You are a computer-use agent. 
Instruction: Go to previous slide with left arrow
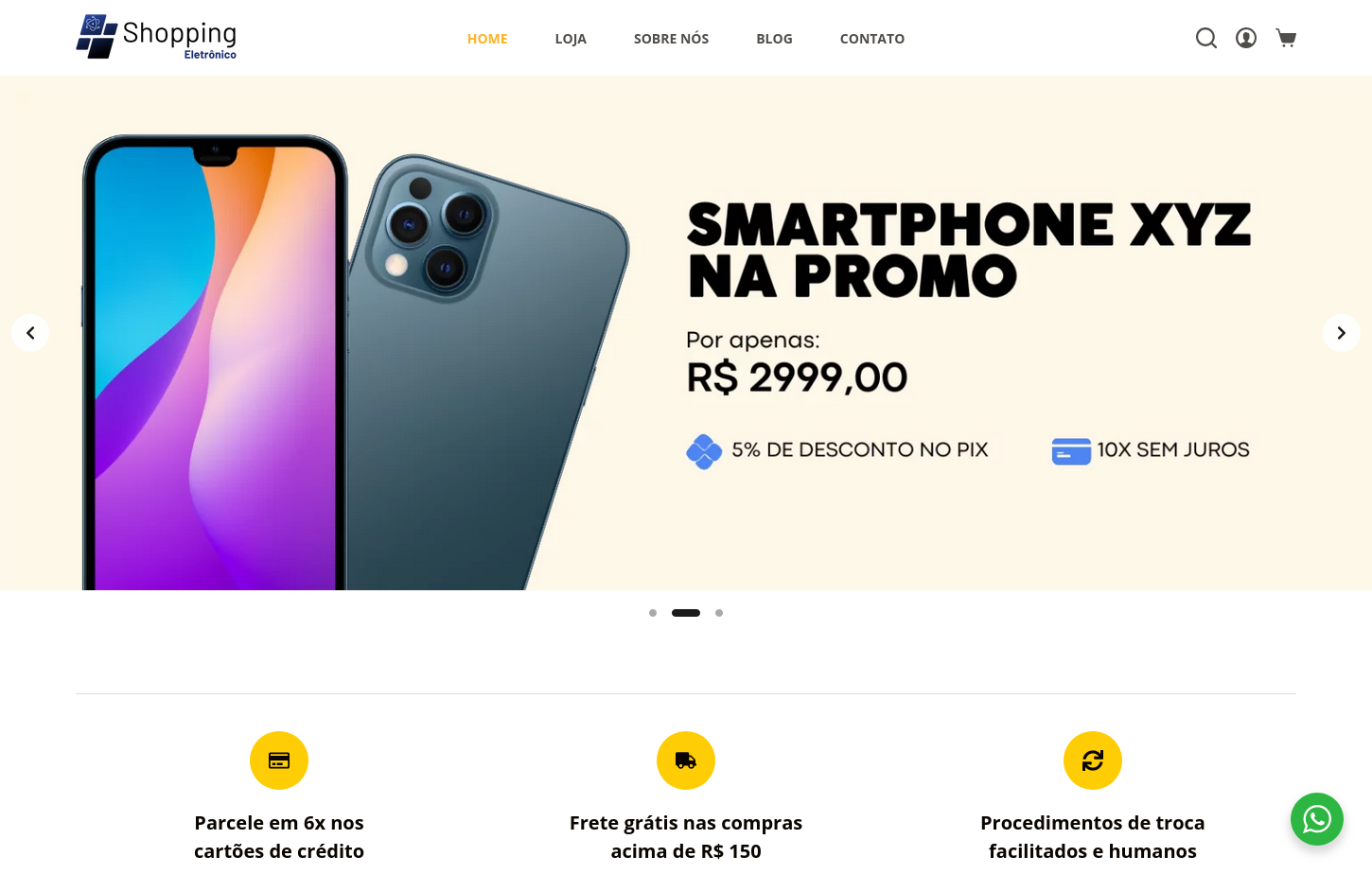[x=30, y=333]
